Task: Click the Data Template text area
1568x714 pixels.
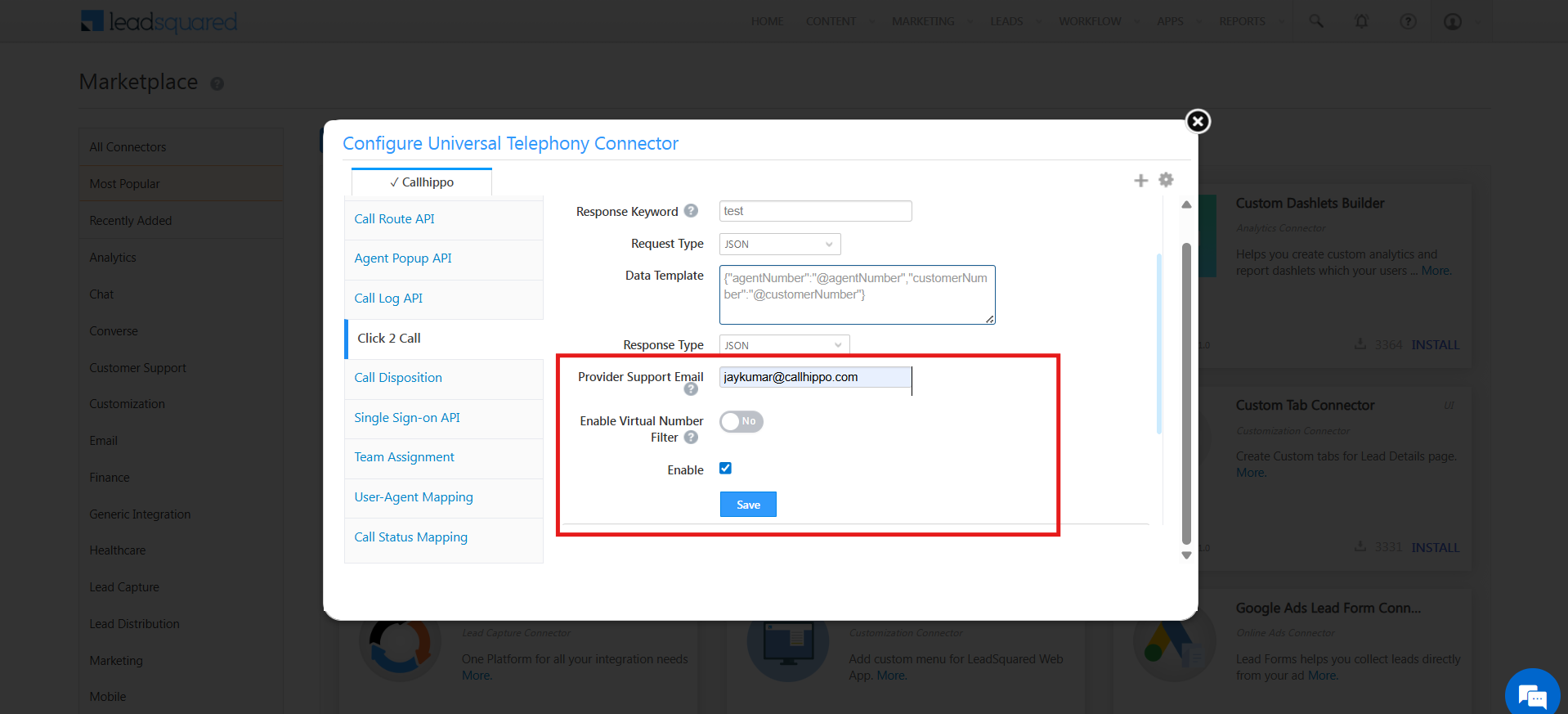Action: click(x=857, y=294)
